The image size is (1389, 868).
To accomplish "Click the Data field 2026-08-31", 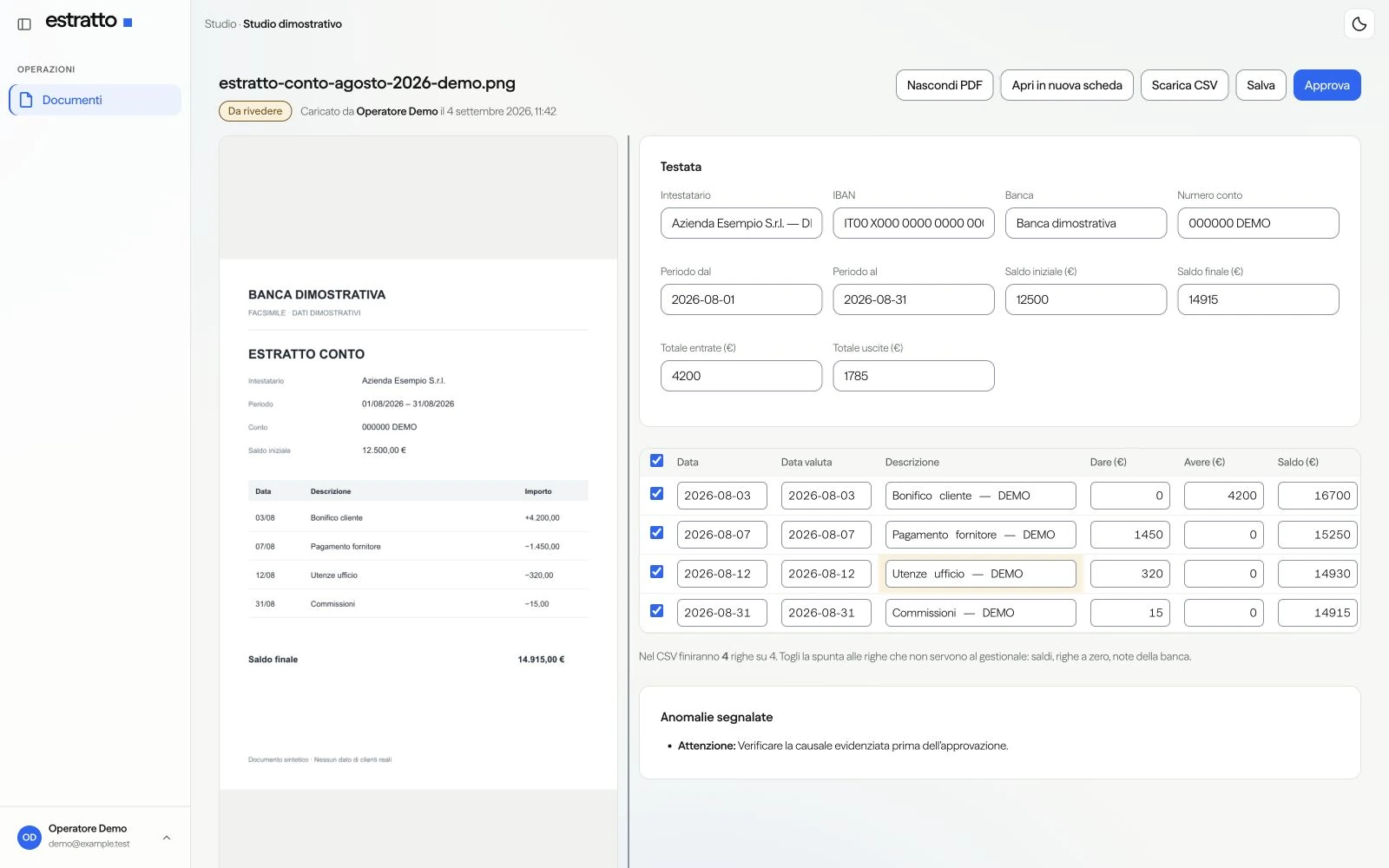I will coord(722,613).
